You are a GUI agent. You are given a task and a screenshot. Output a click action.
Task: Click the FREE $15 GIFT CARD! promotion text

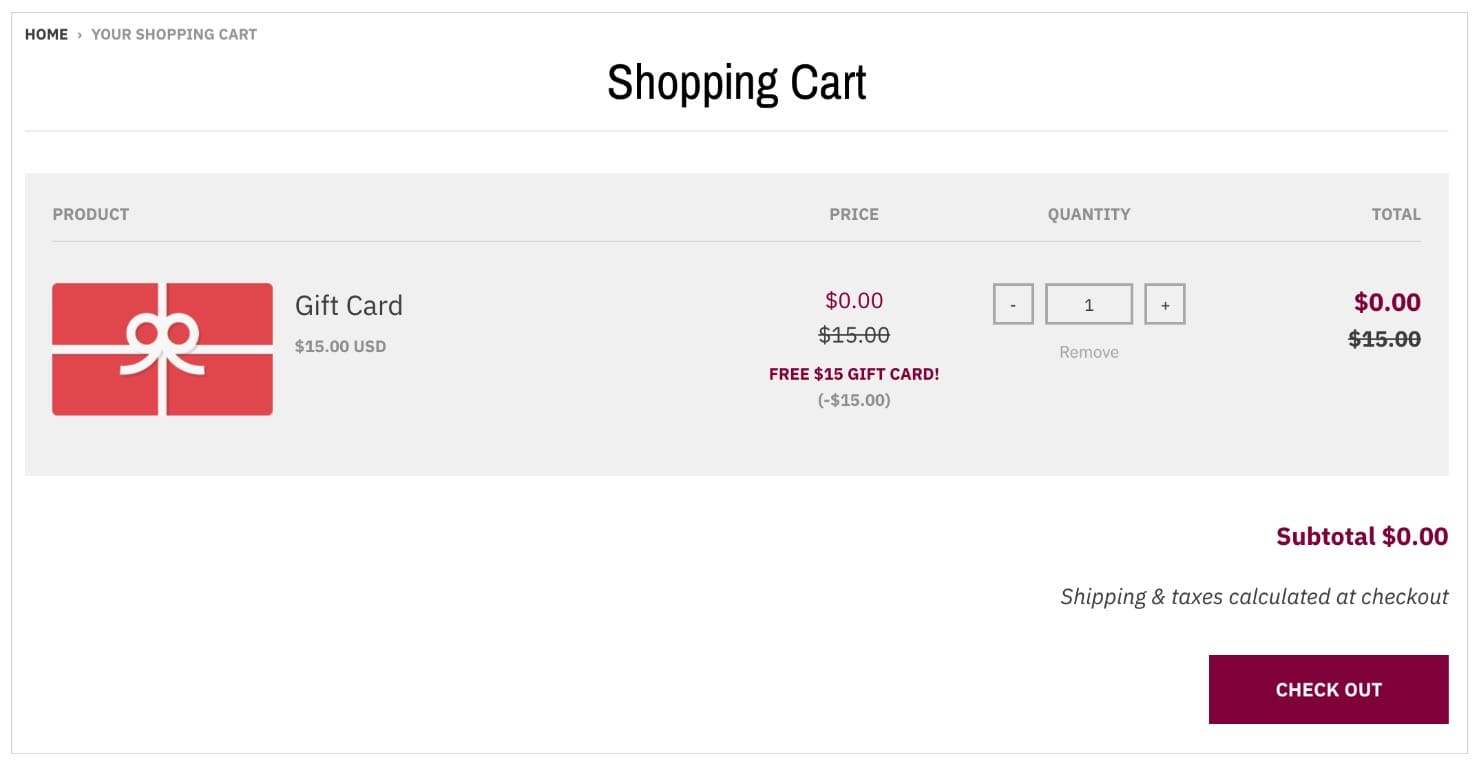[854, 374]
